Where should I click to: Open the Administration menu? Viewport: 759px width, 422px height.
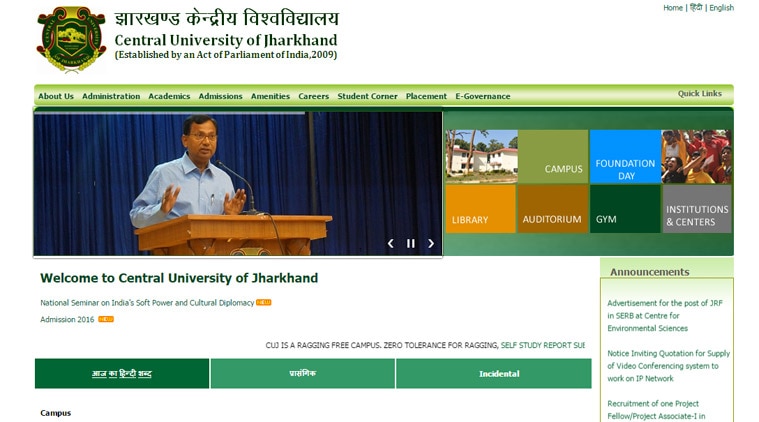[x=111, y=96]
